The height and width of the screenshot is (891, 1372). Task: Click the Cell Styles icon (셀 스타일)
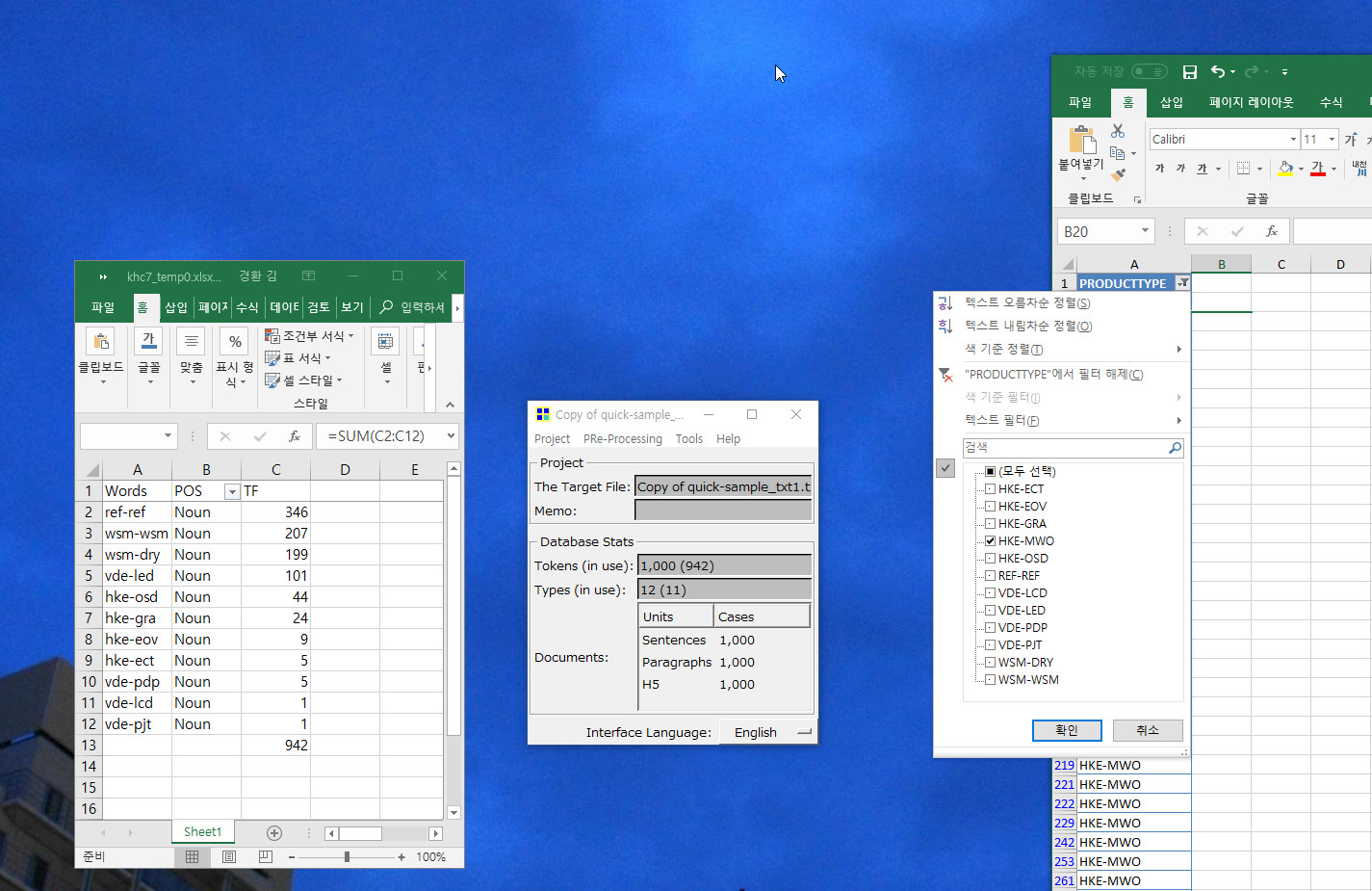(272, 380)
